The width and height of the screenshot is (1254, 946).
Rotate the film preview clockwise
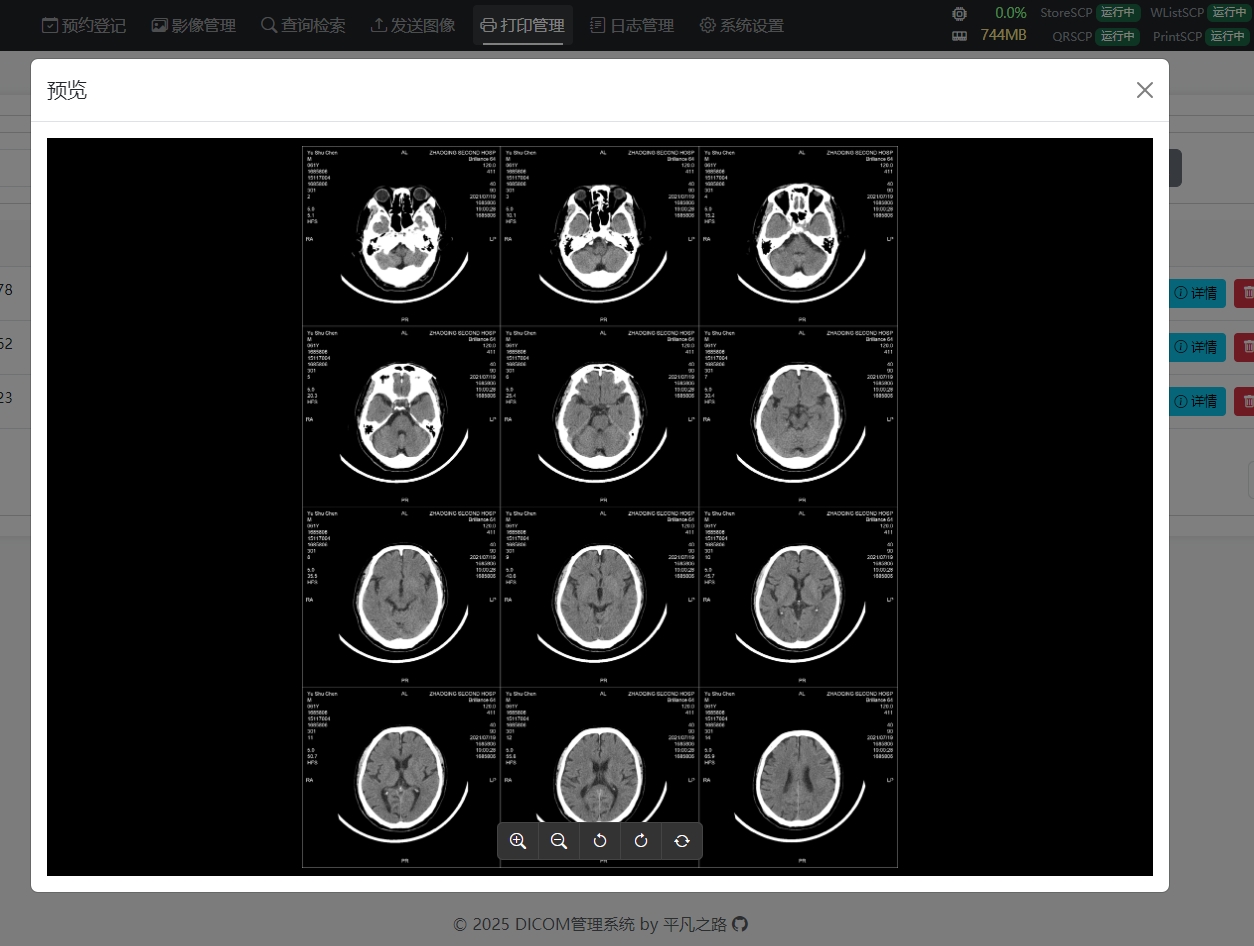click(x=641, y=841)
